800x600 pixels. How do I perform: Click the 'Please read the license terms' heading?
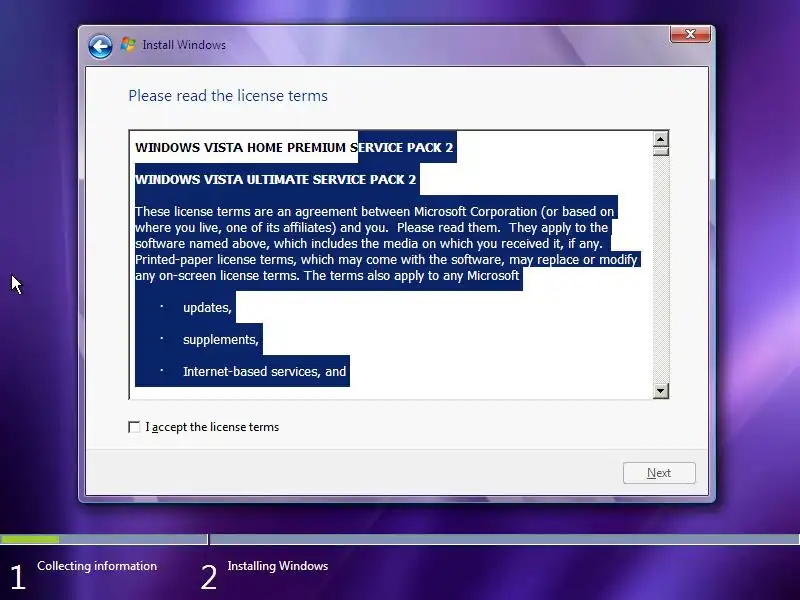pyautogui.click(x=228, y=96)
